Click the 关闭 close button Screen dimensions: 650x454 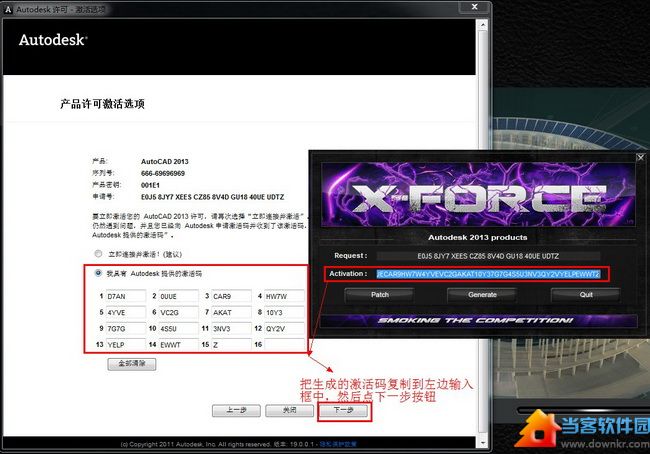pos(289,410)
